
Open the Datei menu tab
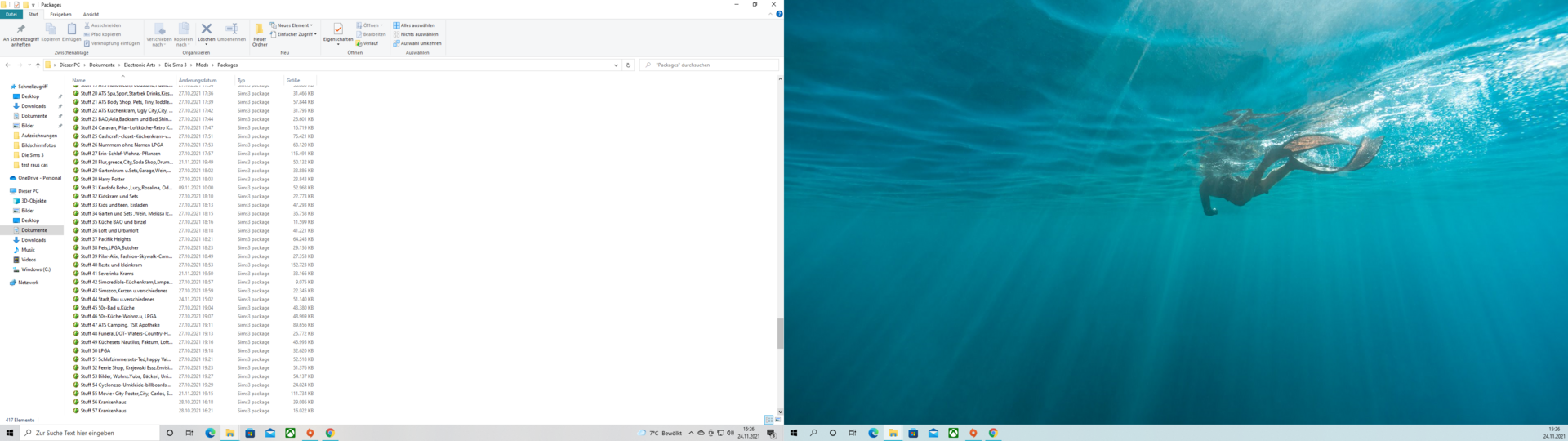coord(11,14)
